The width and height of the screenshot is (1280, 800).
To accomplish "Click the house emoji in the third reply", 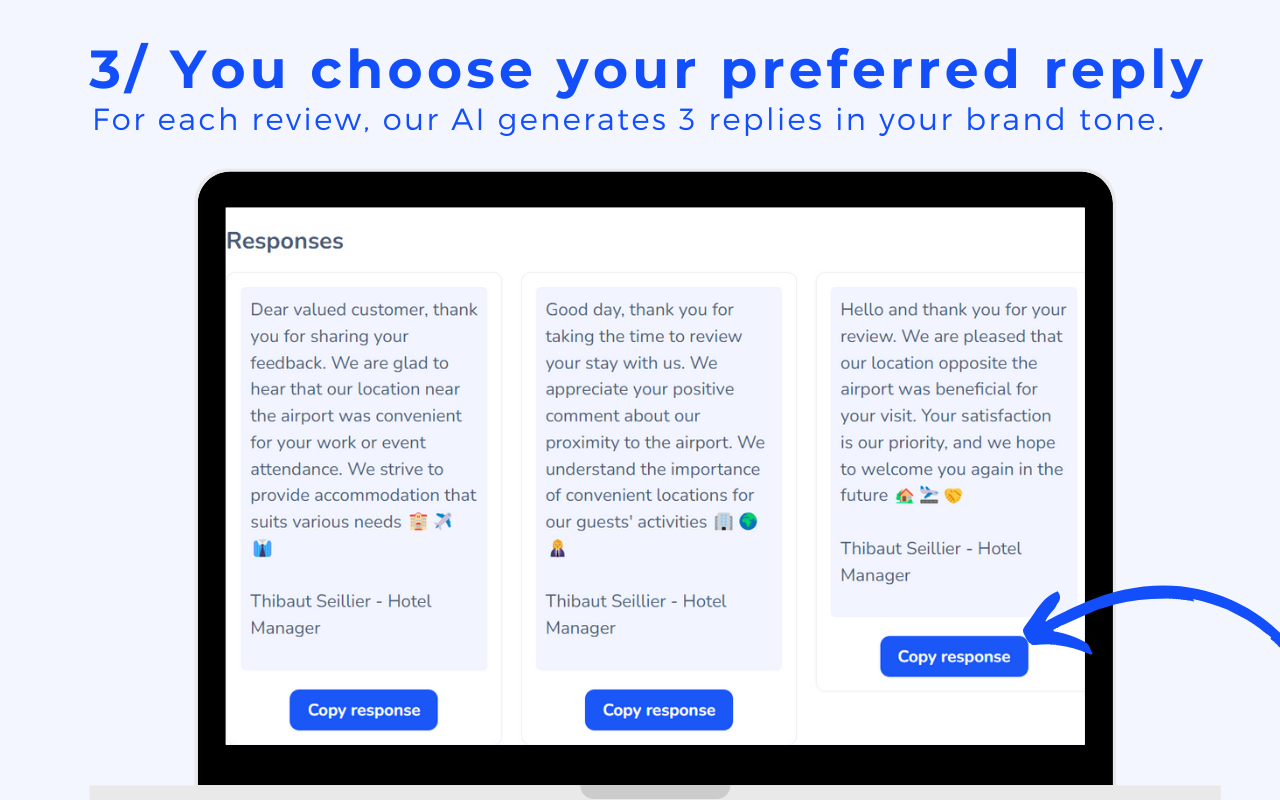I will (x=903, y=495).
